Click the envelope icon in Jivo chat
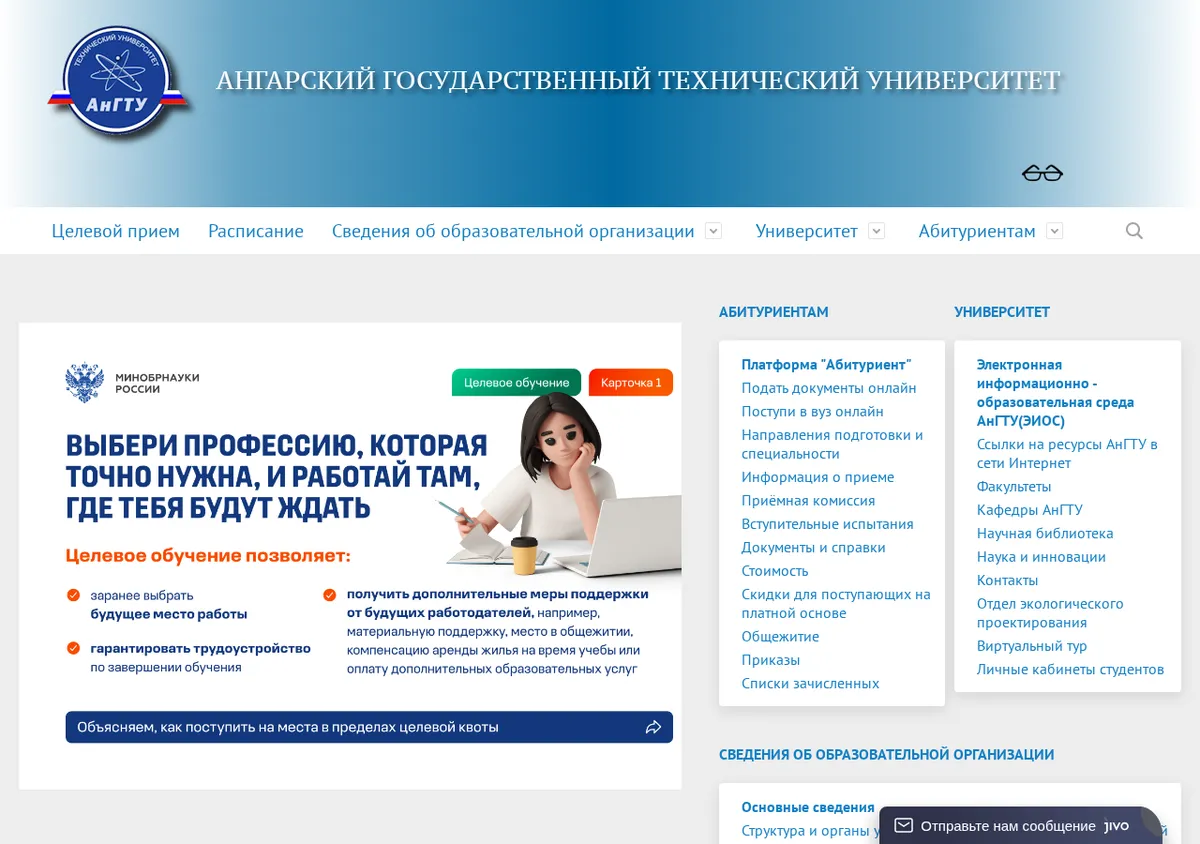The width and height of the screenshot is (1200, 844). (x=903, y=826)
